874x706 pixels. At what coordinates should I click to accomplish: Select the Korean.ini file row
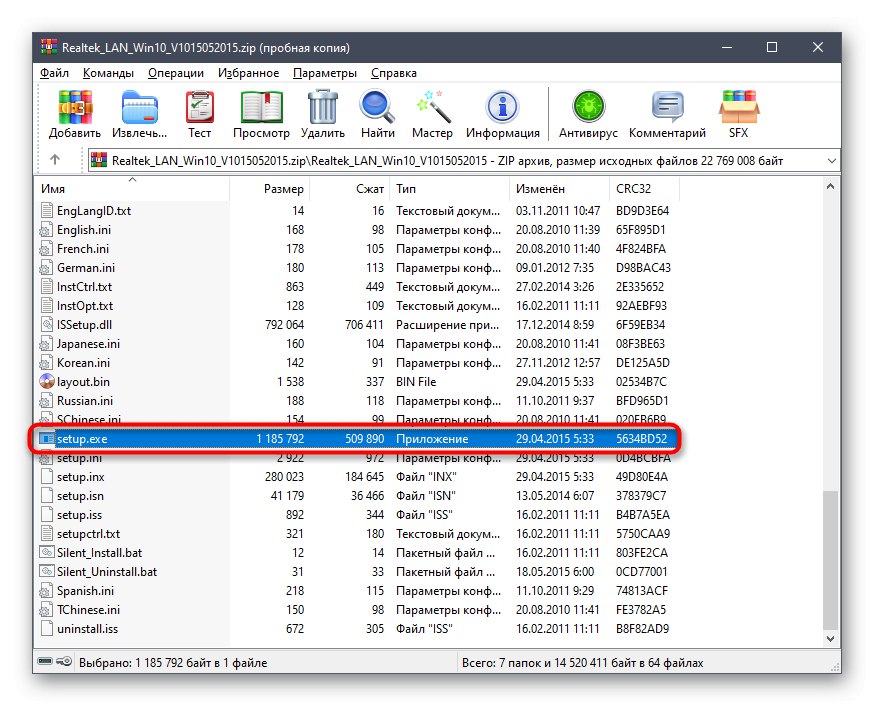(357, 362)
